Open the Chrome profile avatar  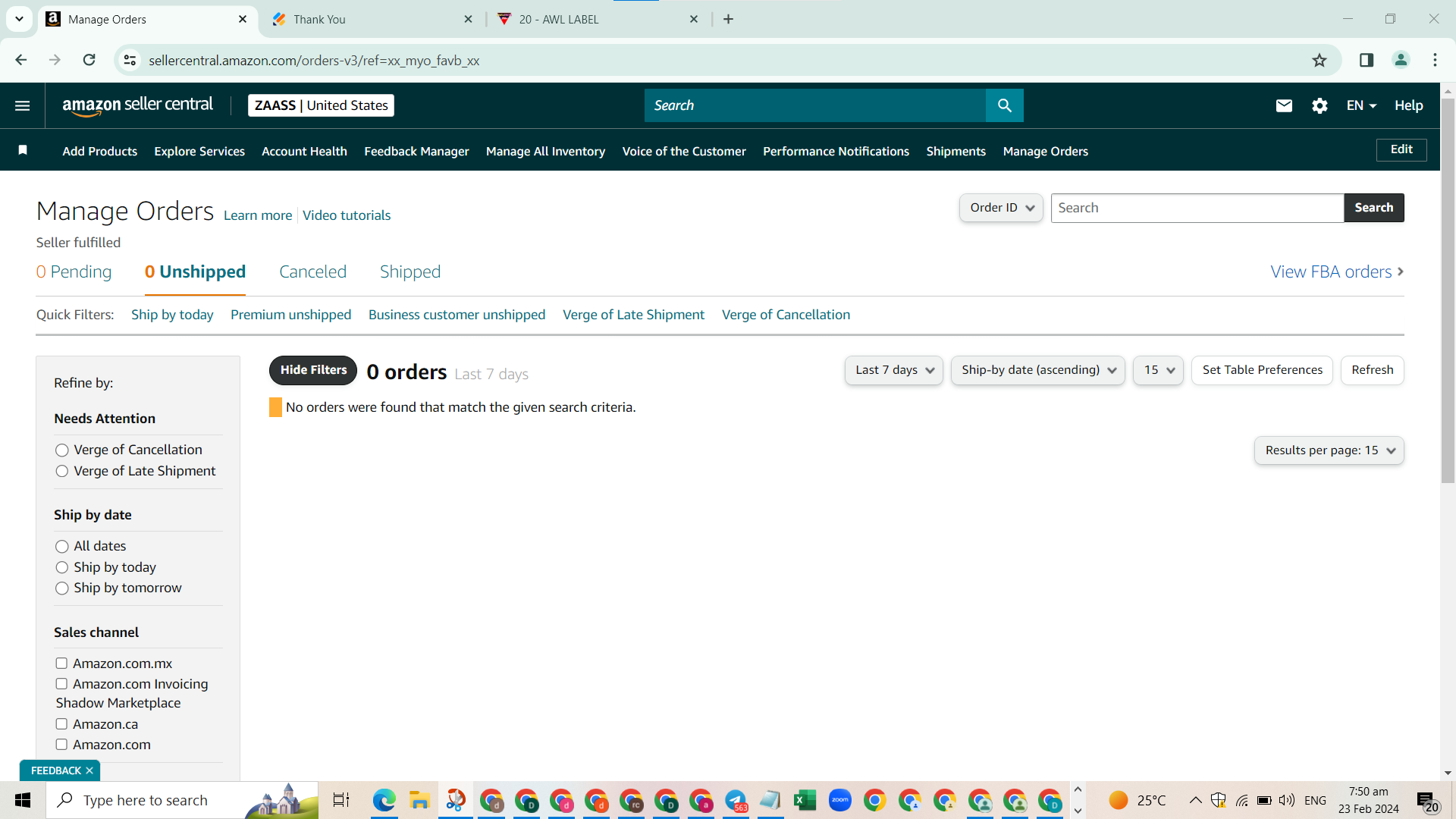(x=1401, y=60)
